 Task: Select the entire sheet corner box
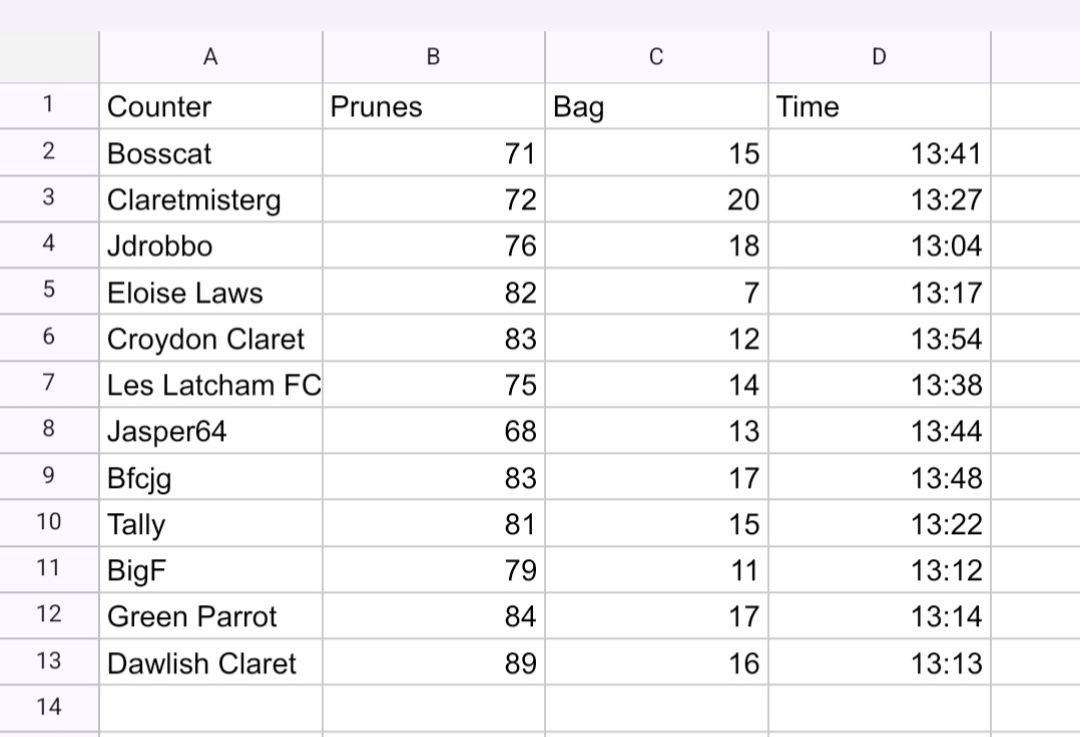click(49, 57)
